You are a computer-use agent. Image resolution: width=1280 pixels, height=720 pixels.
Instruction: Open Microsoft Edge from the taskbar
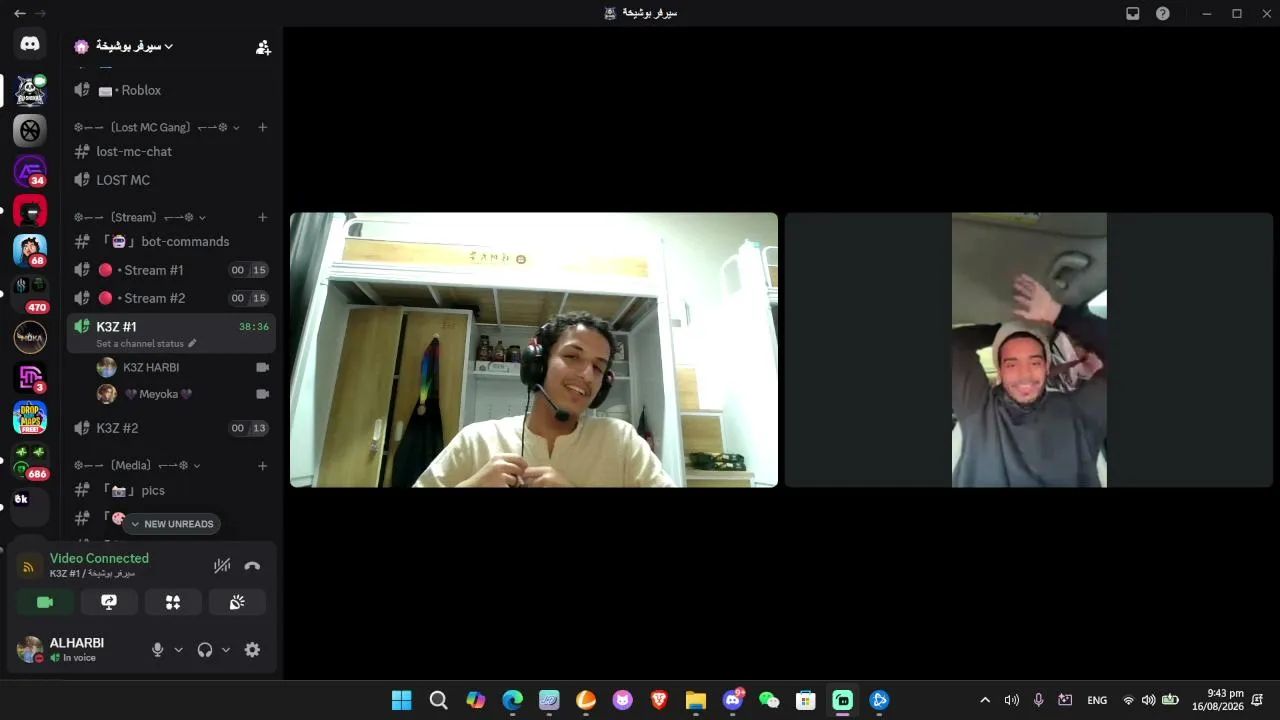coord(512,700)
